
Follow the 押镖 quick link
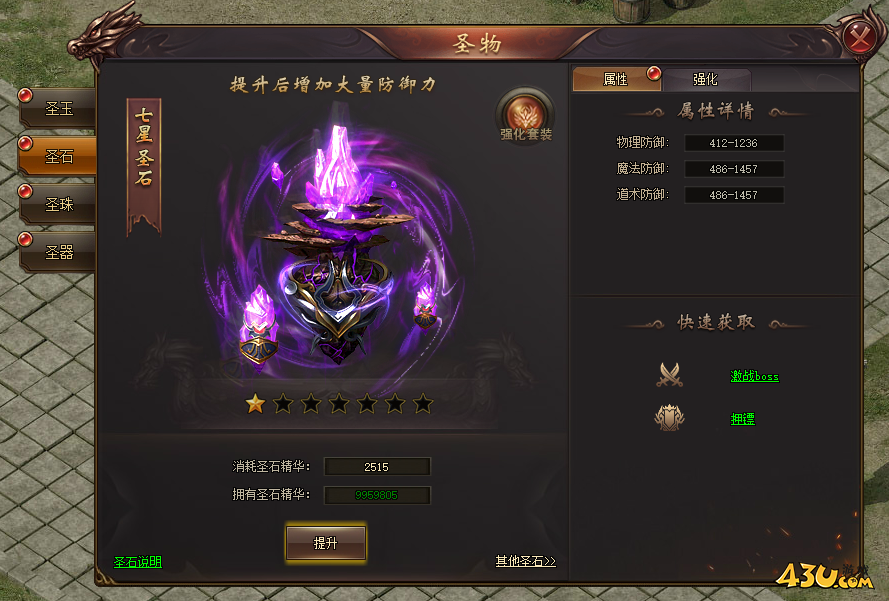click(743, 419)
